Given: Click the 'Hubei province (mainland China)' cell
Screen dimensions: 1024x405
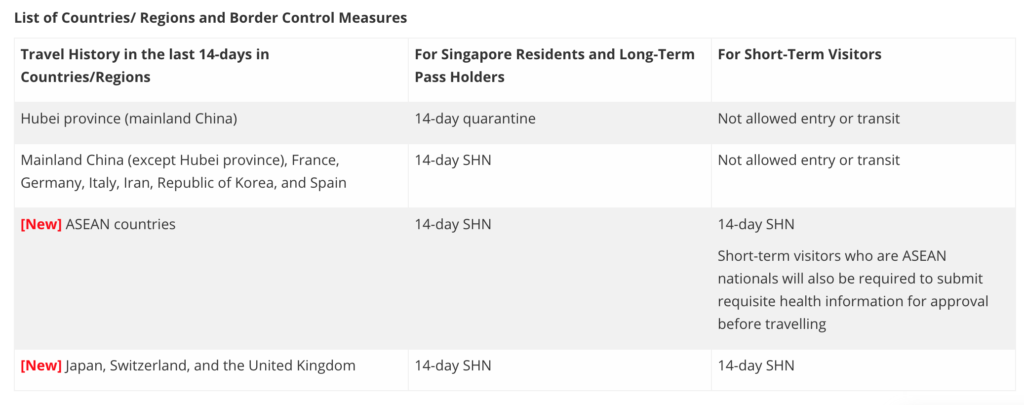Looking at the screenshot, I should [129, 119].
